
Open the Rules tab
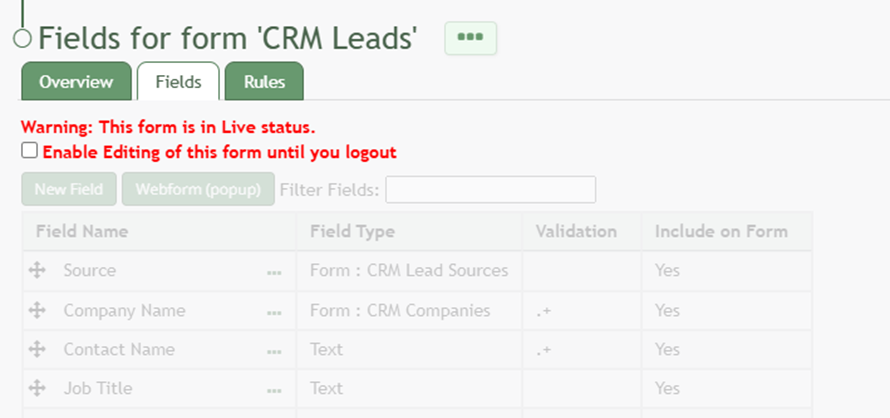tap(264, 82)
